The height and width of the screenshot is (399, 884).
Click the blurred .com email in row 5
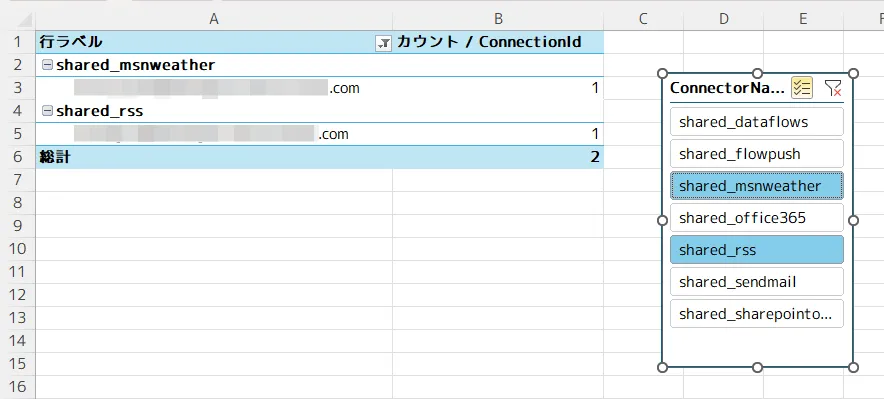211,134
